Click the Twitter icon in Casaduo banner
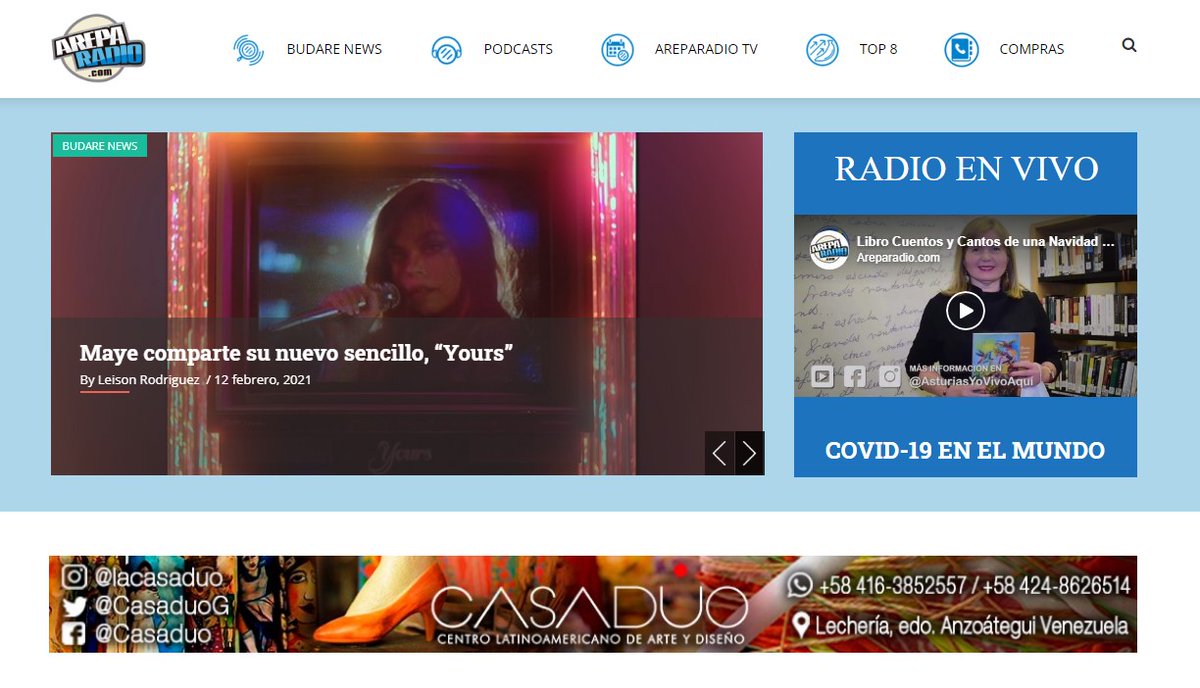The image size is (1200, 688). tap(75, 606)
